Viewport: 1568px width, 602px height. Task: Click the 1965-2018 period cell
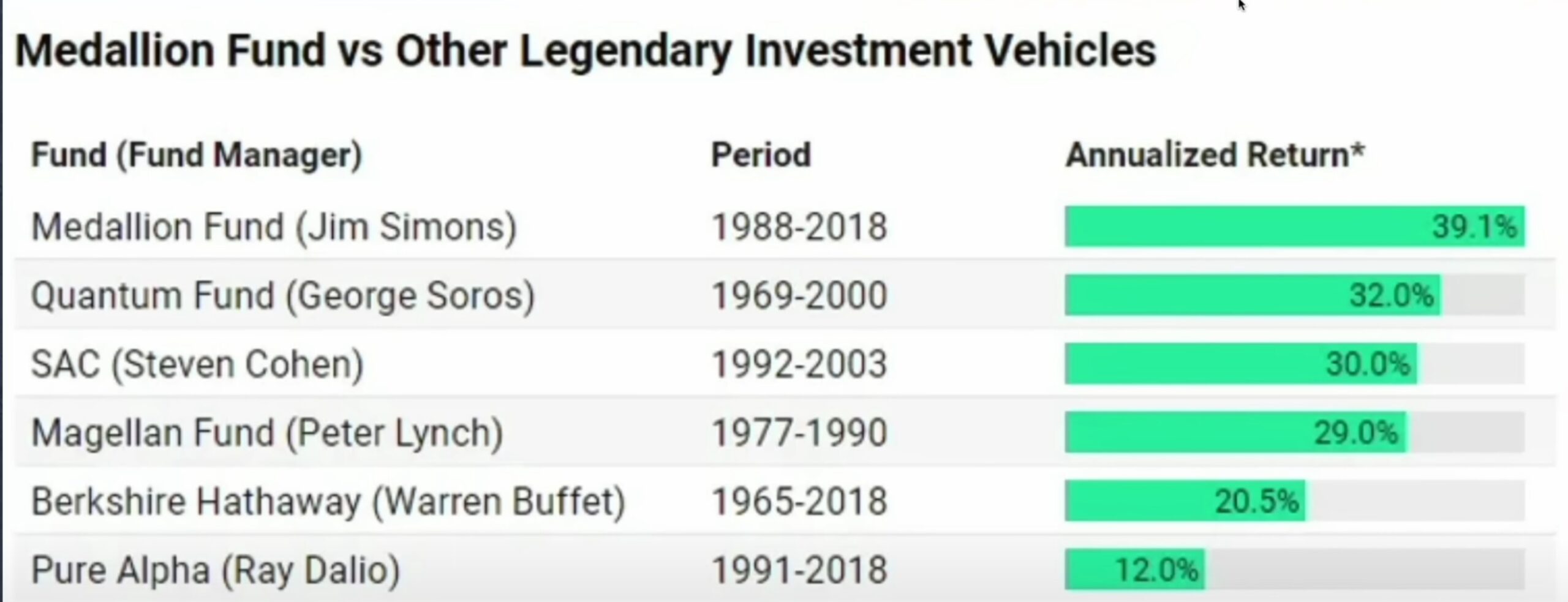coord(799,502)
